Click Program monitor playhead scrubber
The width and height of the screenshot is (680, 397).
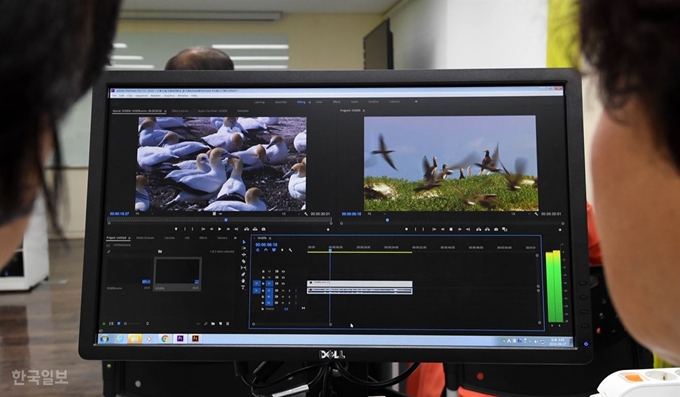(x=387, y=220)
